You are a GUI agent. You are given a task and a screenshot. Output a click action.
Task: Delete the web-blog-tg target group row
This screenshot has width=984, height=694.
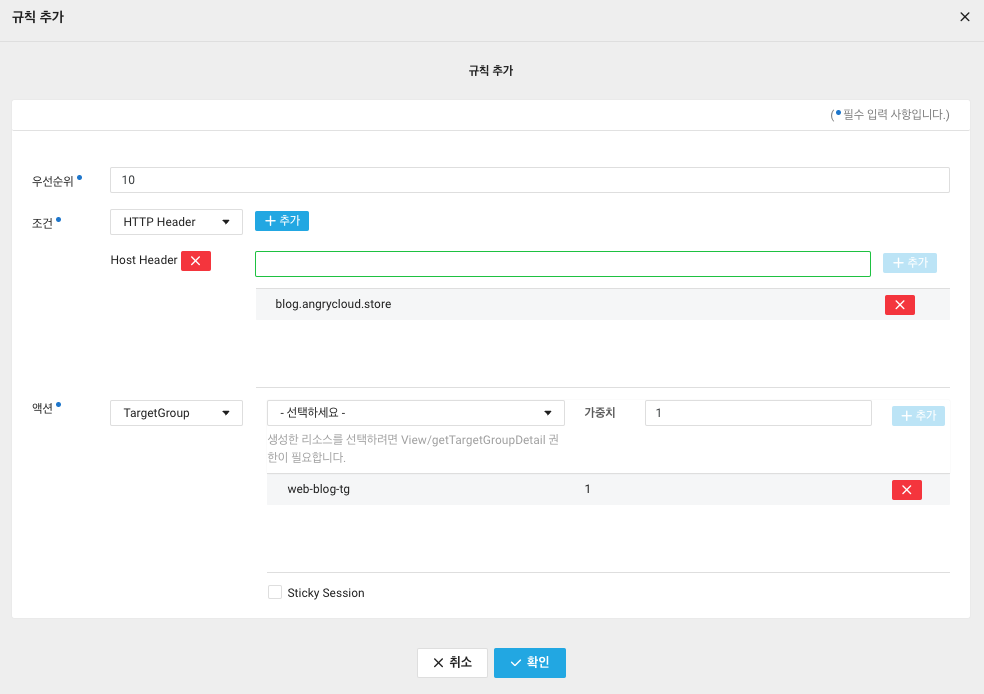point(907,490)
